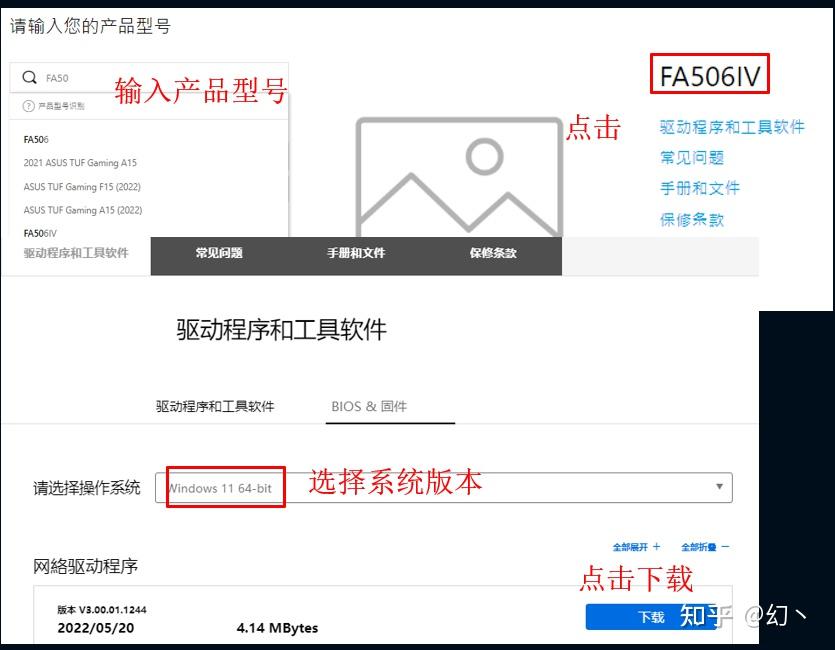The height and width of the screenshot is (650, 835).
Task: Click the product model search field
Action: click(149, 78)
